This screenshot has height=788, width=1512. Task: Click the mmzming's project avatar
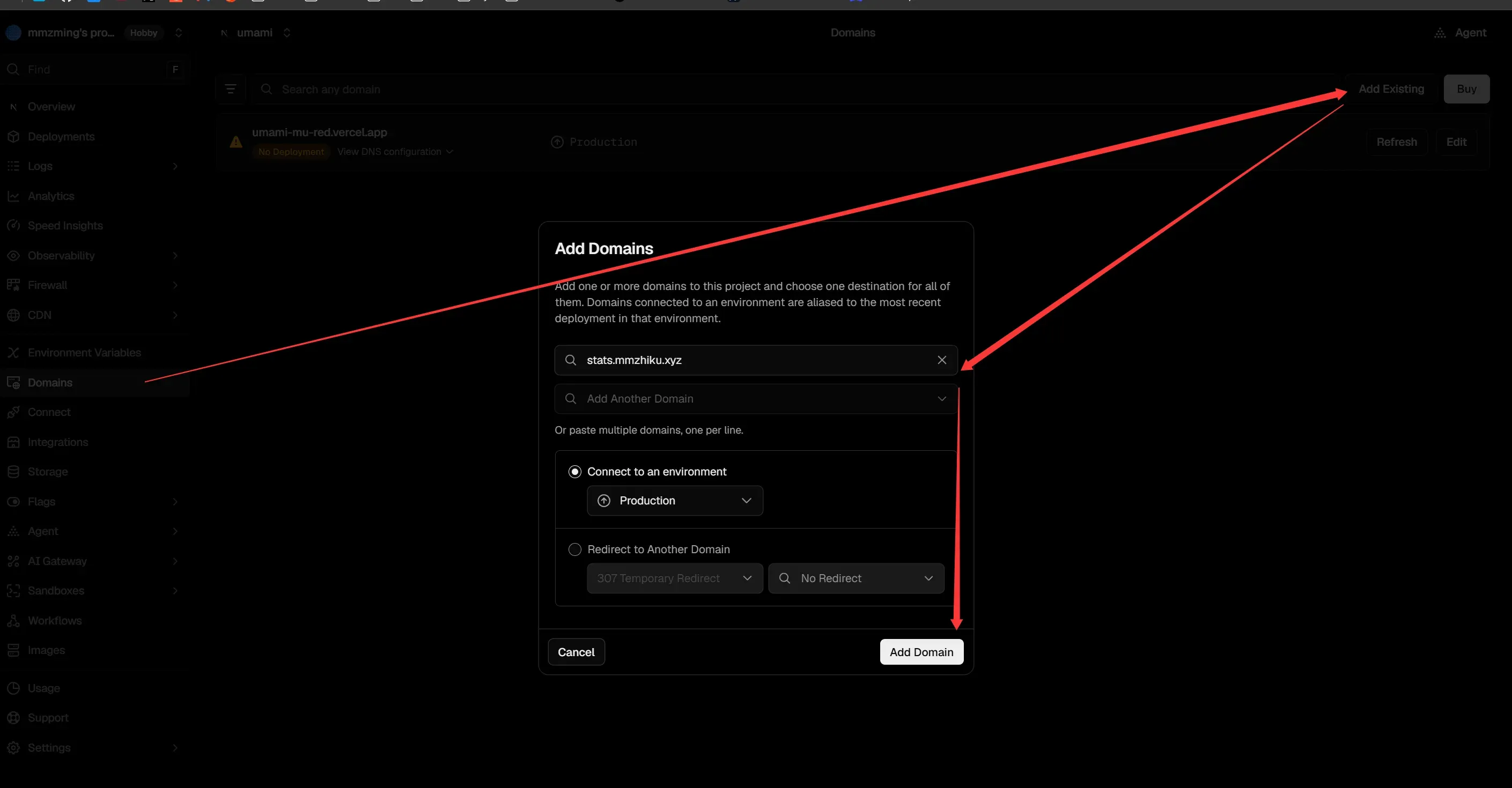coord(13,33)
